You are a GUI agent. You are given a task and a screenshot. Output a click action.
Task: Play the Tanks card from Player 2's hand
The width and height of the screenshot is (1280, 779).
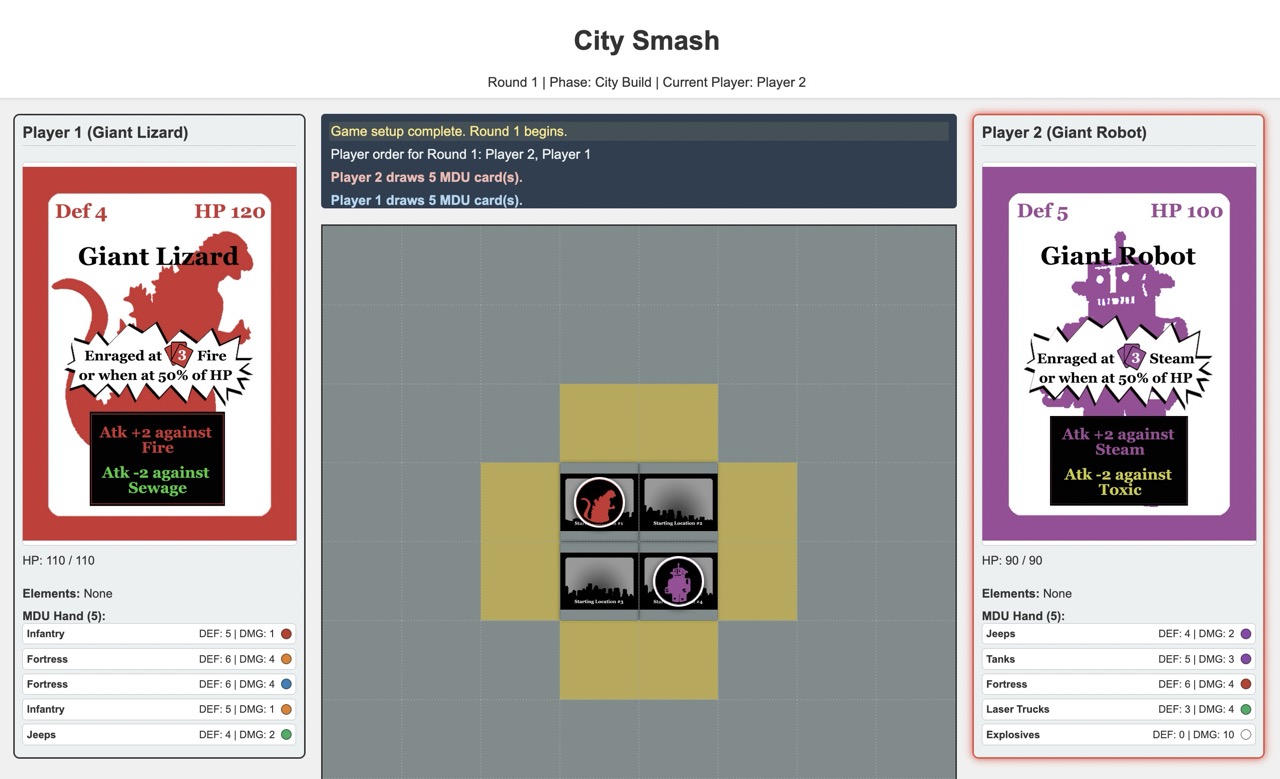[1118, 658]
